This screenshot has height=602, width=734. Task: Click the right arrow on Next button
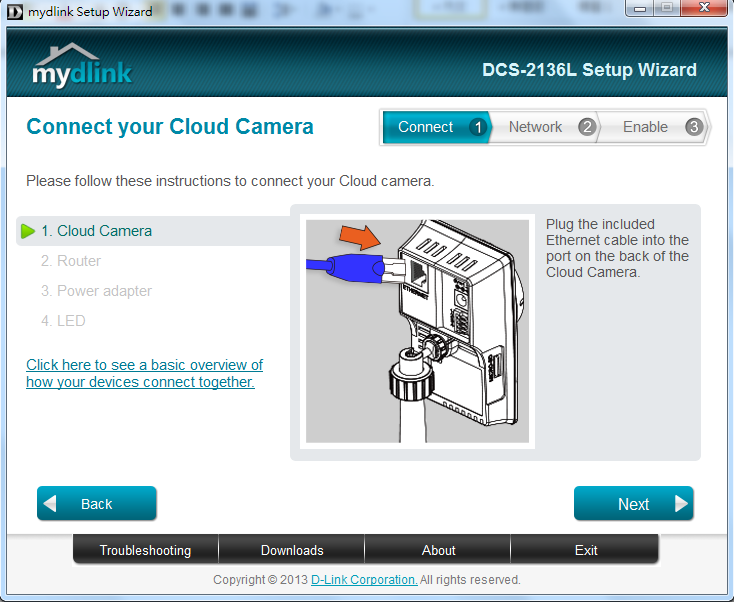click(681, 504)
